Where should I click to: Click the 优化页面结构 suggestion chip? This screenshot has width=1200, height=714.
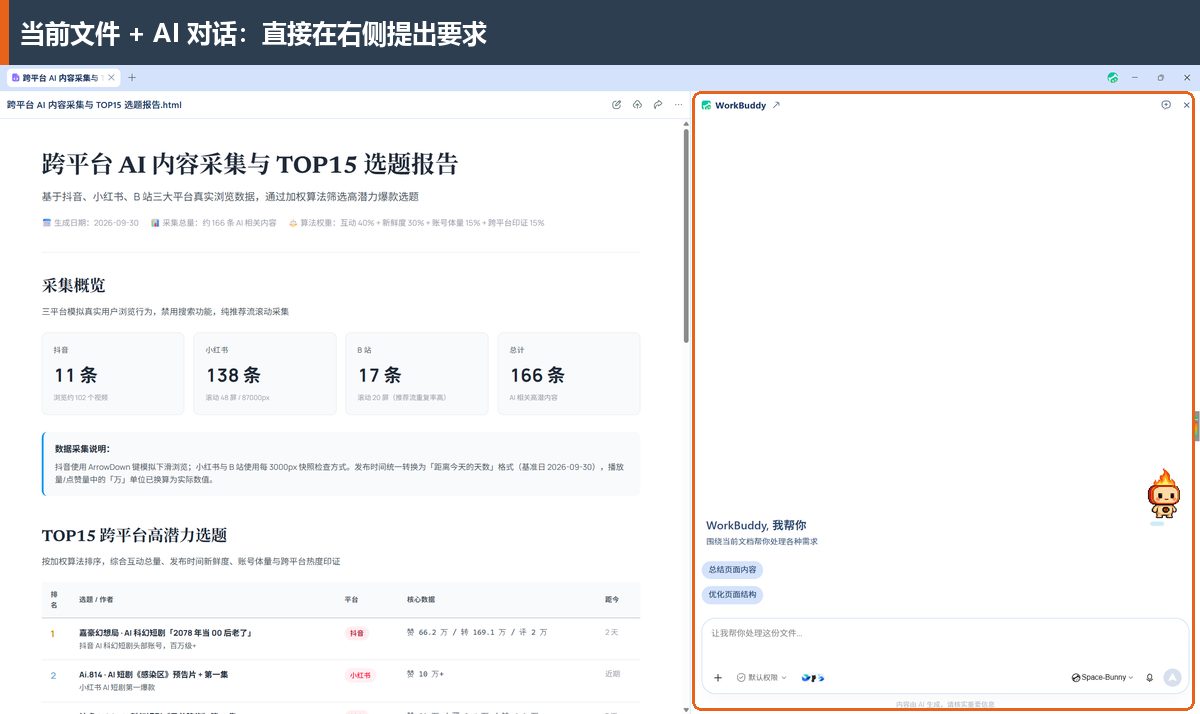pos(733,594)
